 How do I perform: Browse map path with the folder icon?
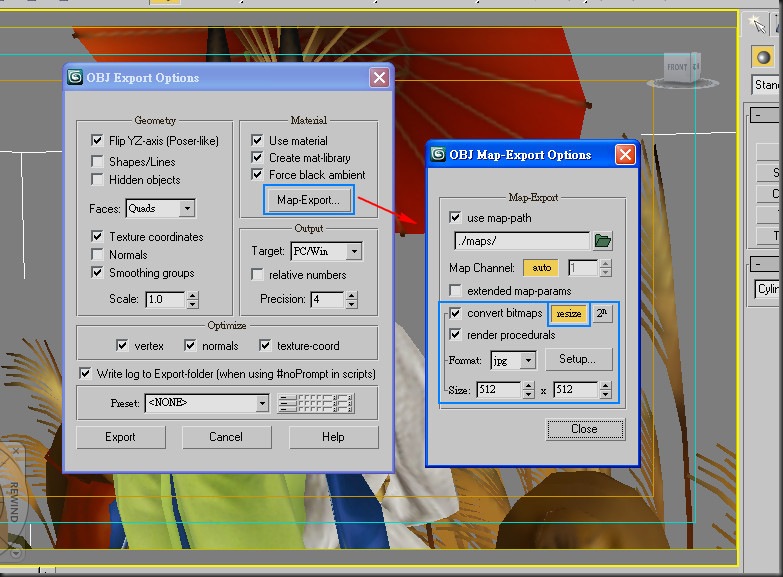coord(603,241)
